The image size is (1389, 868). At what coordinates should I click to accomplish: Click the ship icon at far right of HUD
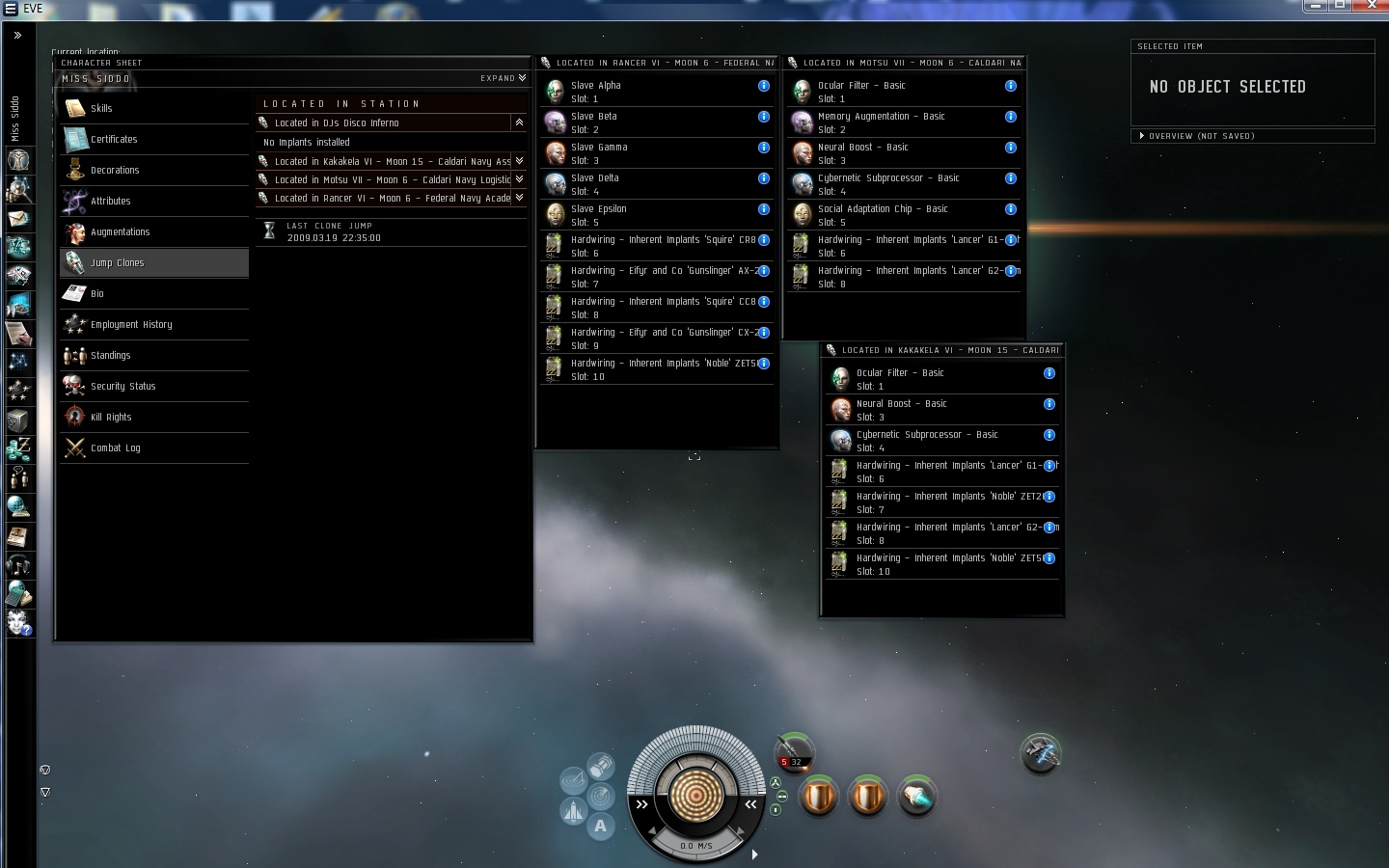coord(1041,753)
